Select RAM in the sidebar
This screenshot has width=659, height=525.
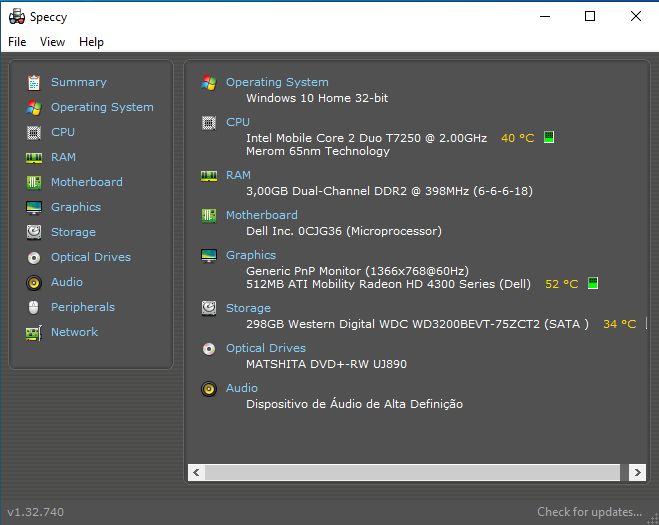[x=63, y=157]
